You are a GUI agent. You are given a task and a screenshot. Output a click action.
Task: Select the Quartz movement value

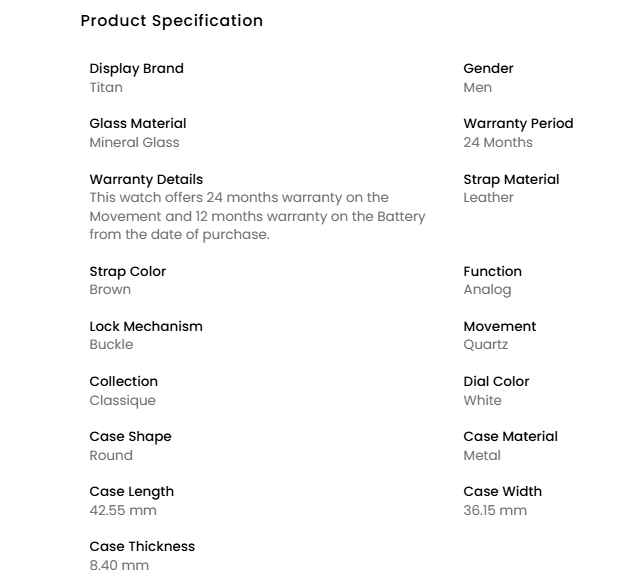point(485,345)
